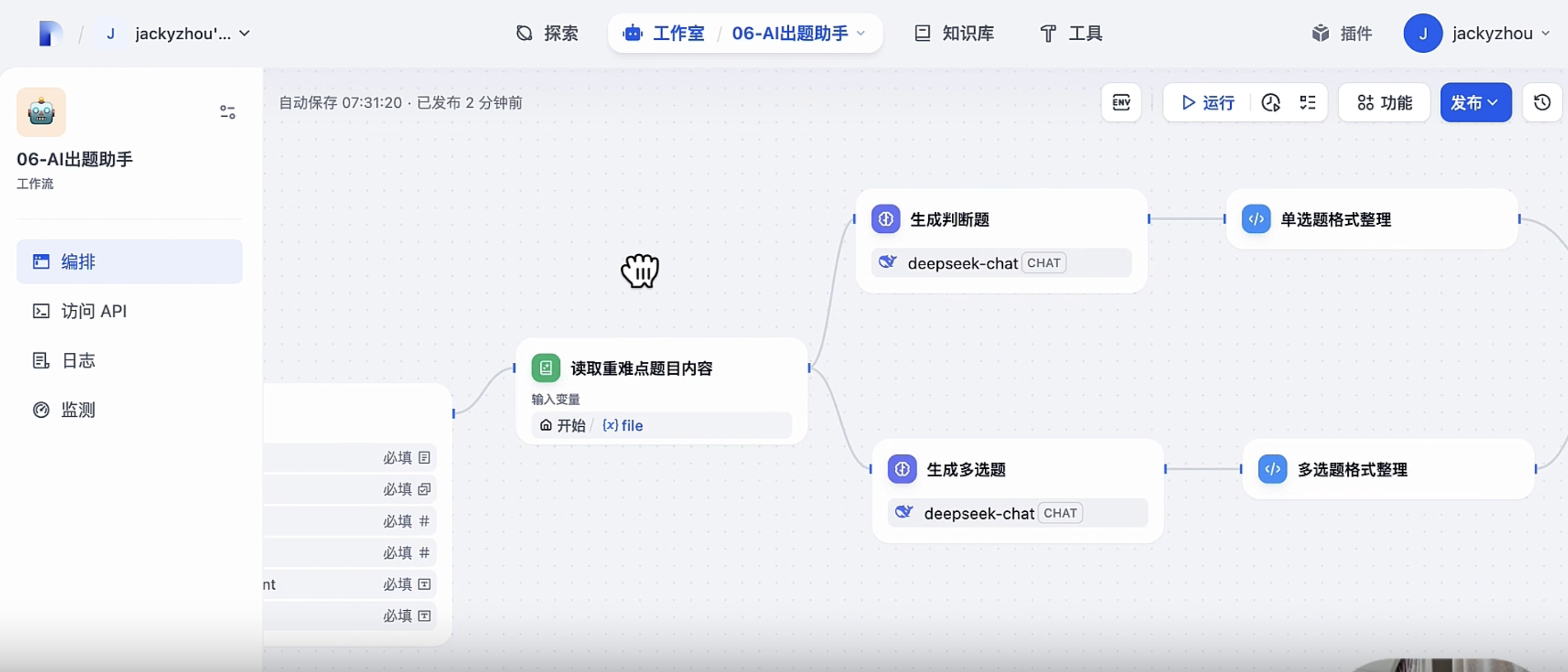Click the 运行 run button
Viewport: 1568px width, 672px height.
[x=1207, y=102]
